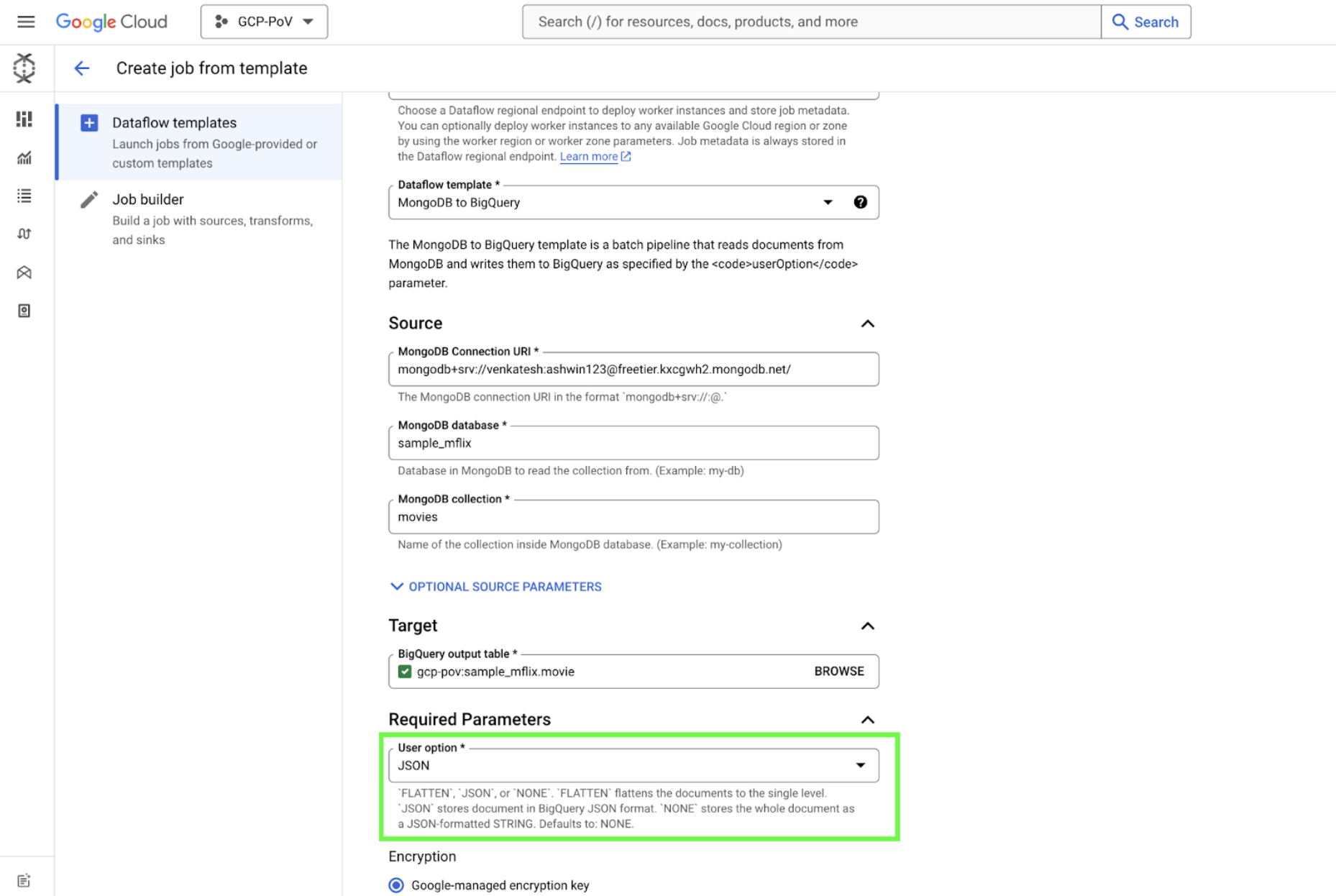The height and width of the screenshot is (896, 1336).
Task: Click the Workbench sidebar icon
Action: pos(24,310)
